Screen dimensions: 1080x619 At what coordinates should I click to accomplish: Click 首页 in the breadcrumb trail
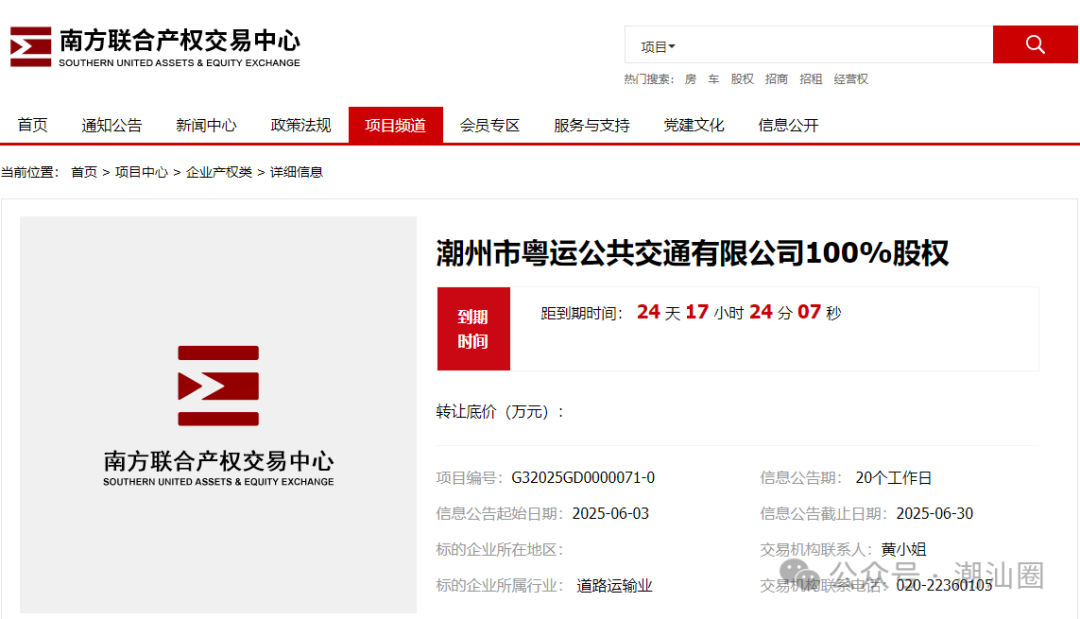click(x=84, y=172)
